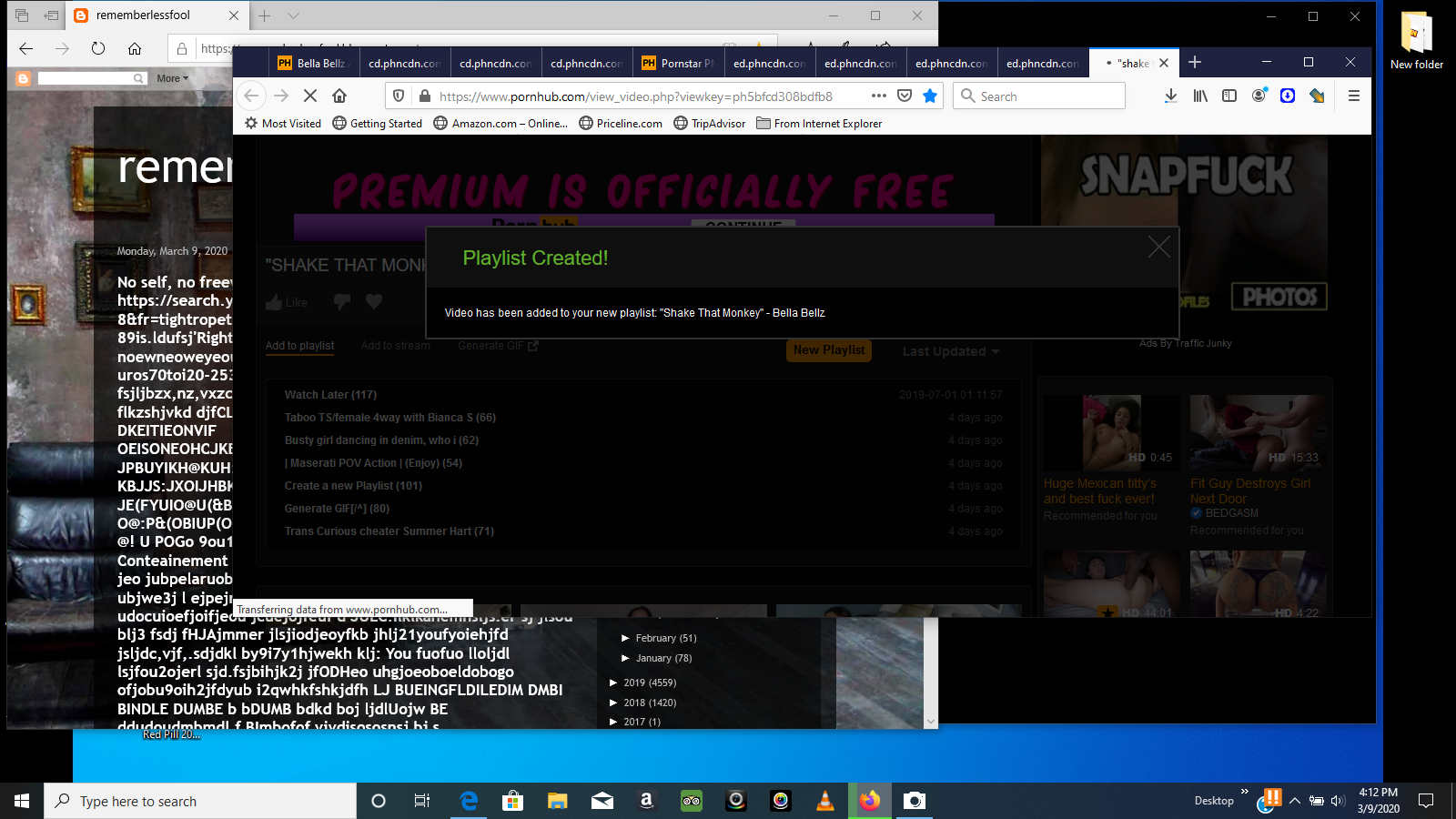Open the Most Visited bookmarks
Viewport: 1456px width, 819px height.
click(283, 124)
